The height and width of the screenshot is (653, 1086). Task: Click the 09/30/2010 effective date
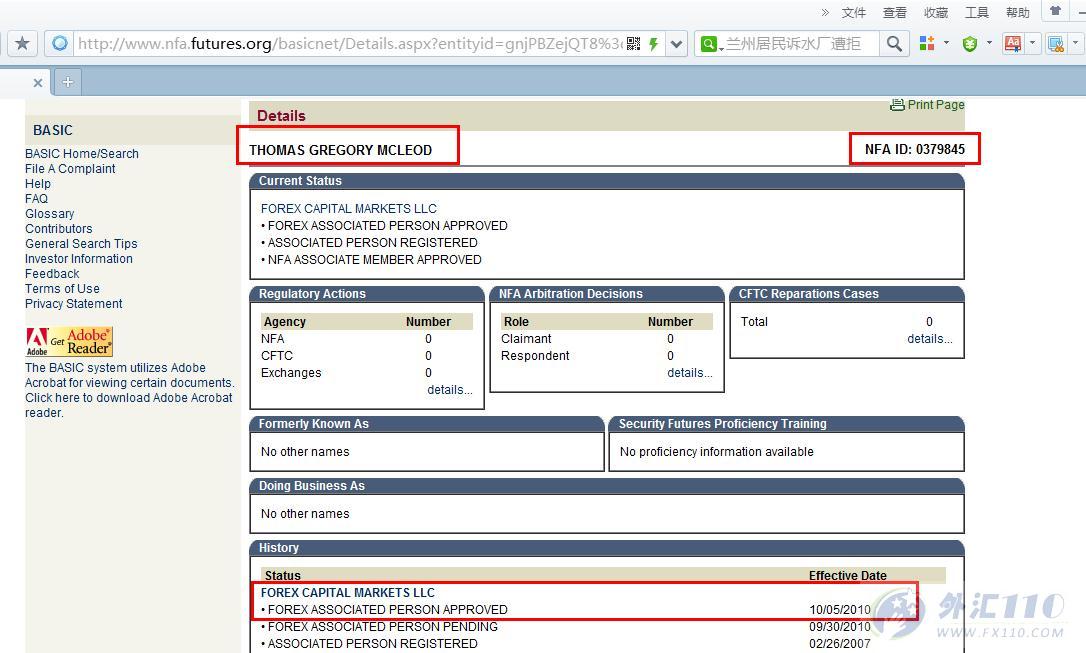coord(839,627)
